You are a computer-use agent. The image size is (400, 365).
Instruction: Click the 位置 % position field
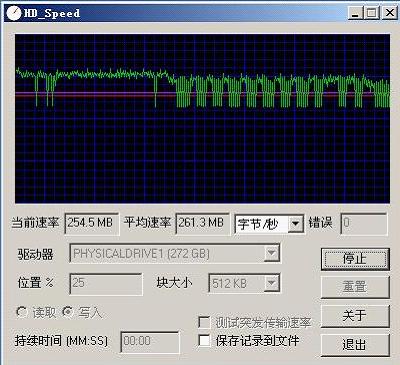click(x=106, y=284)
